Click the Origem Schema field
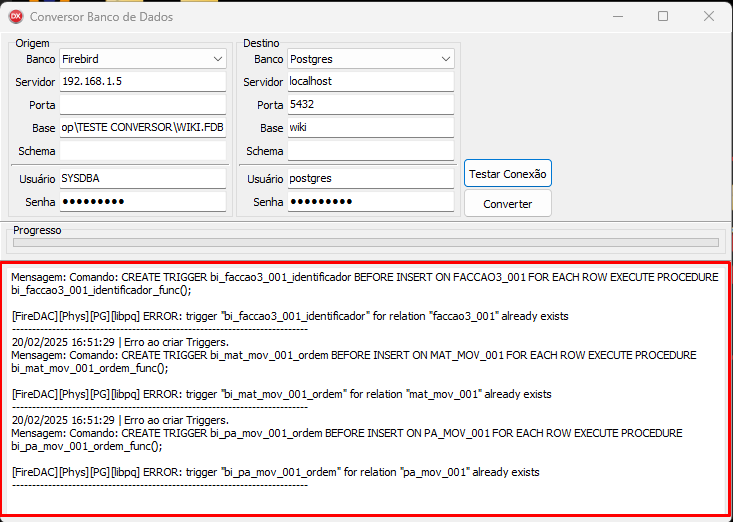This screenshot has width=733, height=522. pos(143,151)
